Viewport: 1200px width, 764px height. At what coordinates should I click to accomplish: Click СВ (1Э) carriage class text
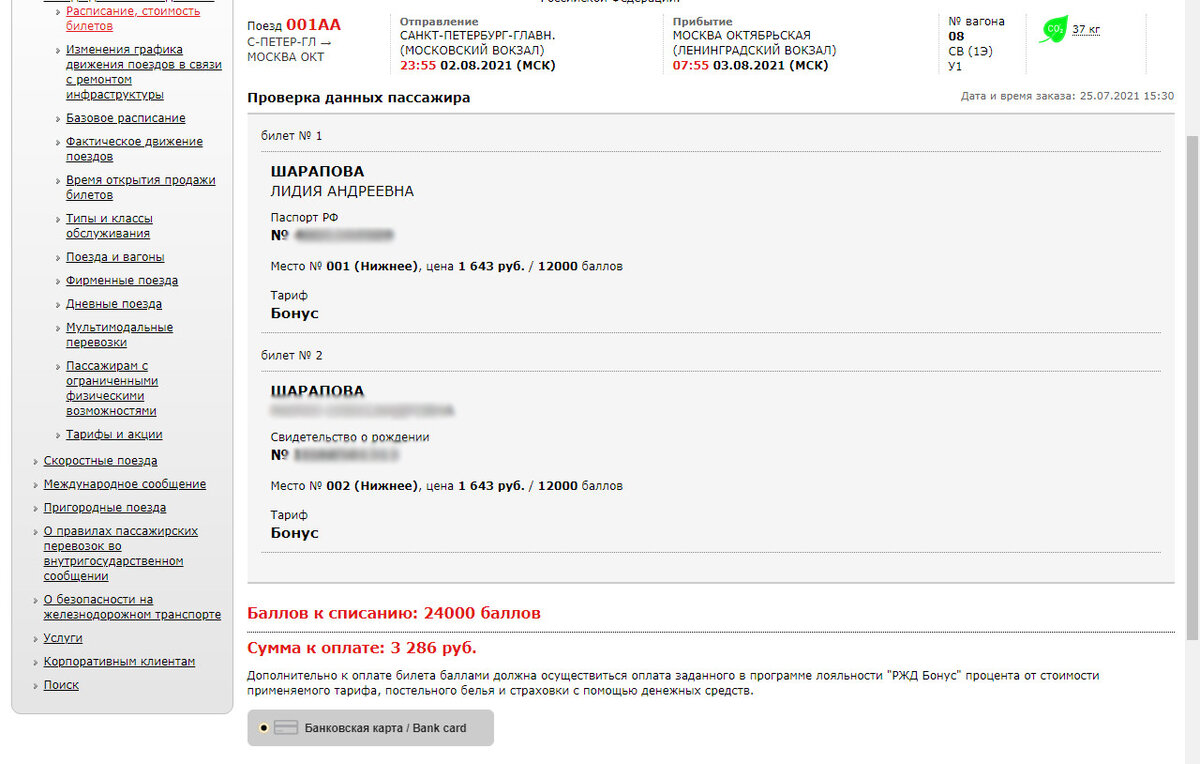971,51
